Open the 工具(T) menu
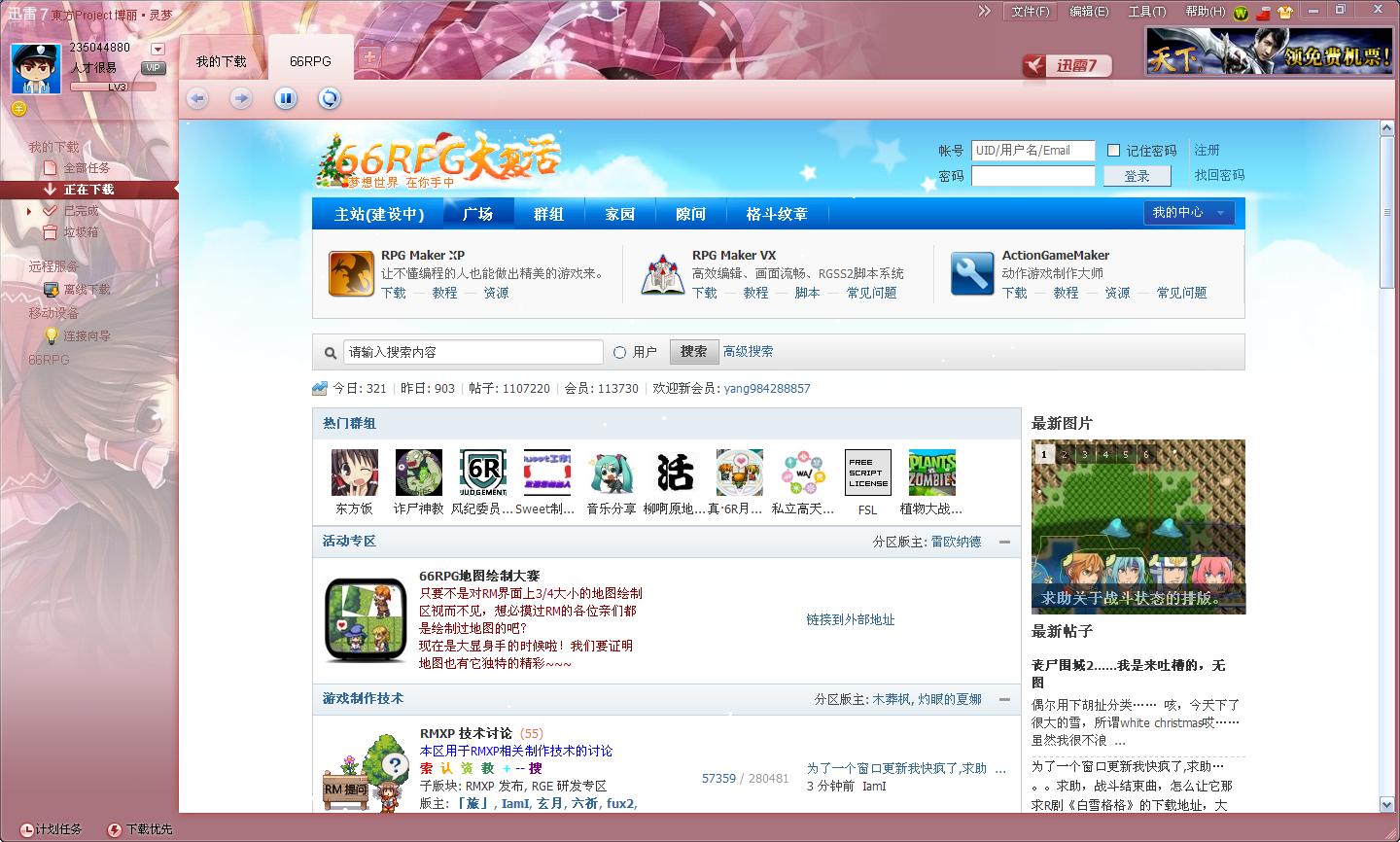The height and width of the screenshot is (842, 1400). pyautogui.click(x=1147, y=12)
